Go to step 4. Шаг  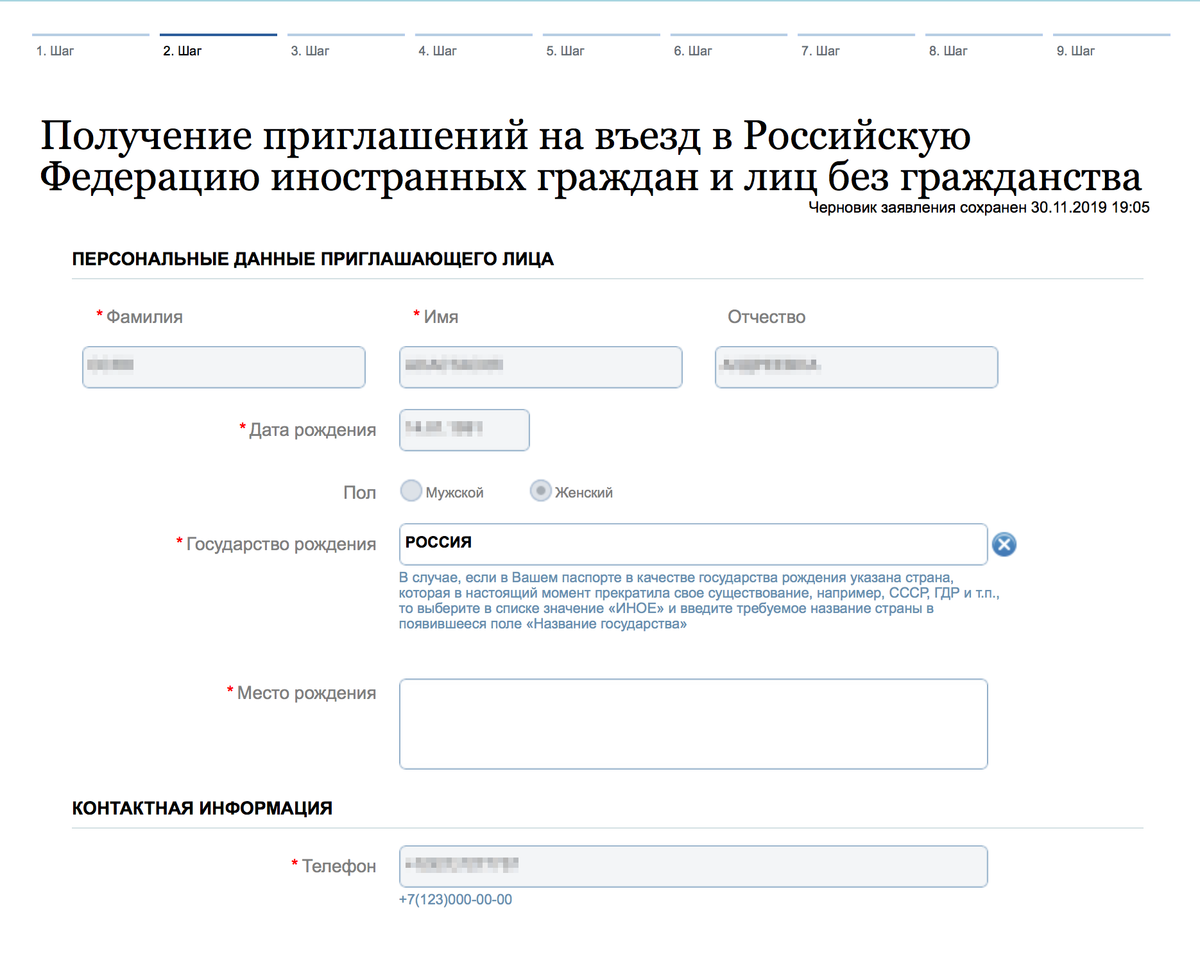tap(474, 45)
